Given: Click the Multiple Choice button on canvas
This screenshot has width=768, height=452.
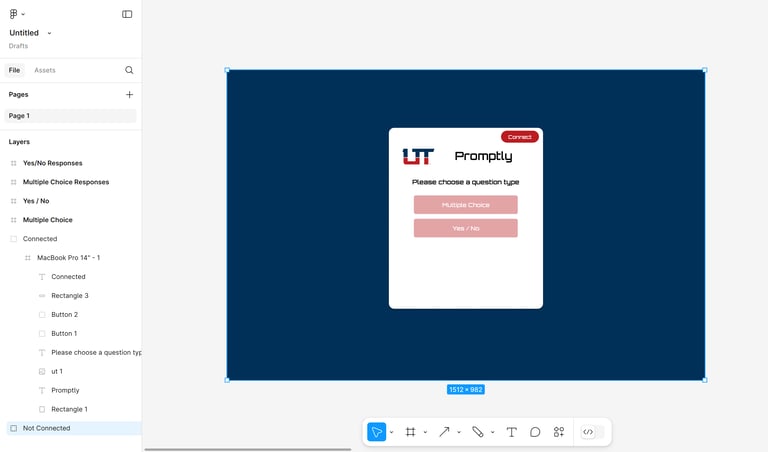Looking at the screenshot, I should click(x=466, y=205).
